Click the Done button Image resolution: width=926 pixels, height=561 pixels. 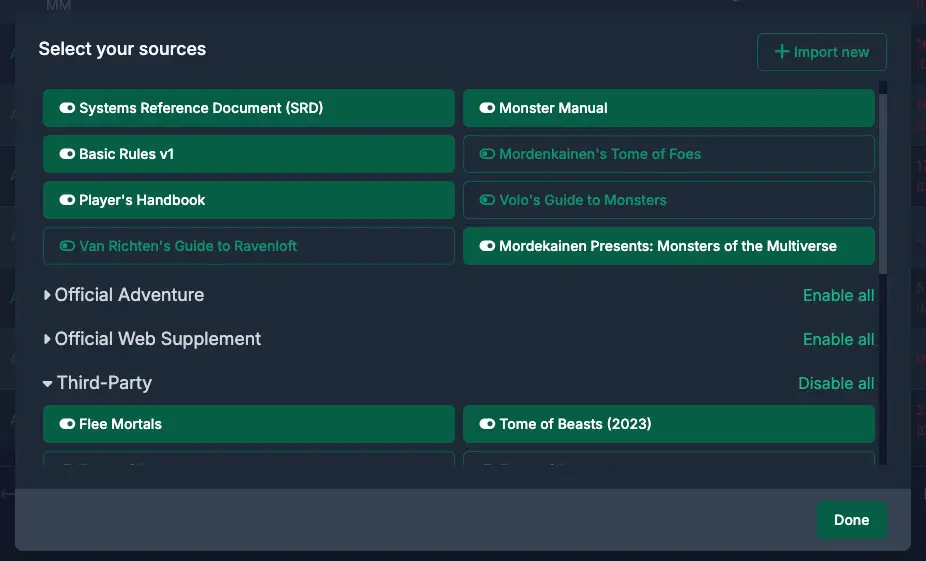[852, 520]
